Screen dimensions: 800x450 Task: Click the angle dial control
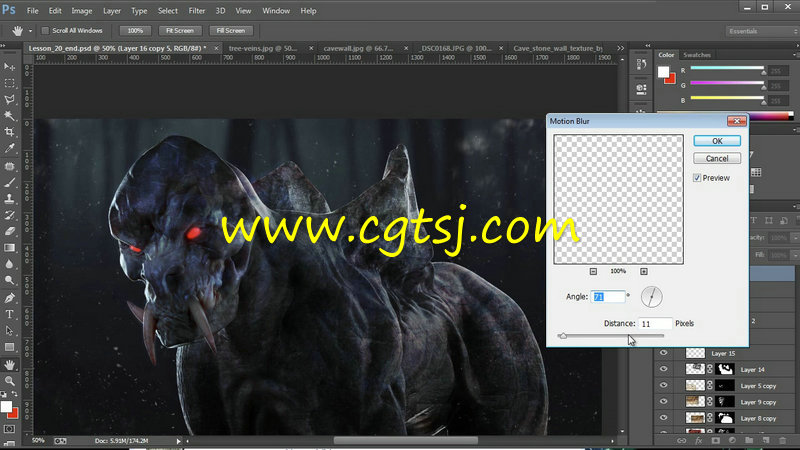[652, 296]
